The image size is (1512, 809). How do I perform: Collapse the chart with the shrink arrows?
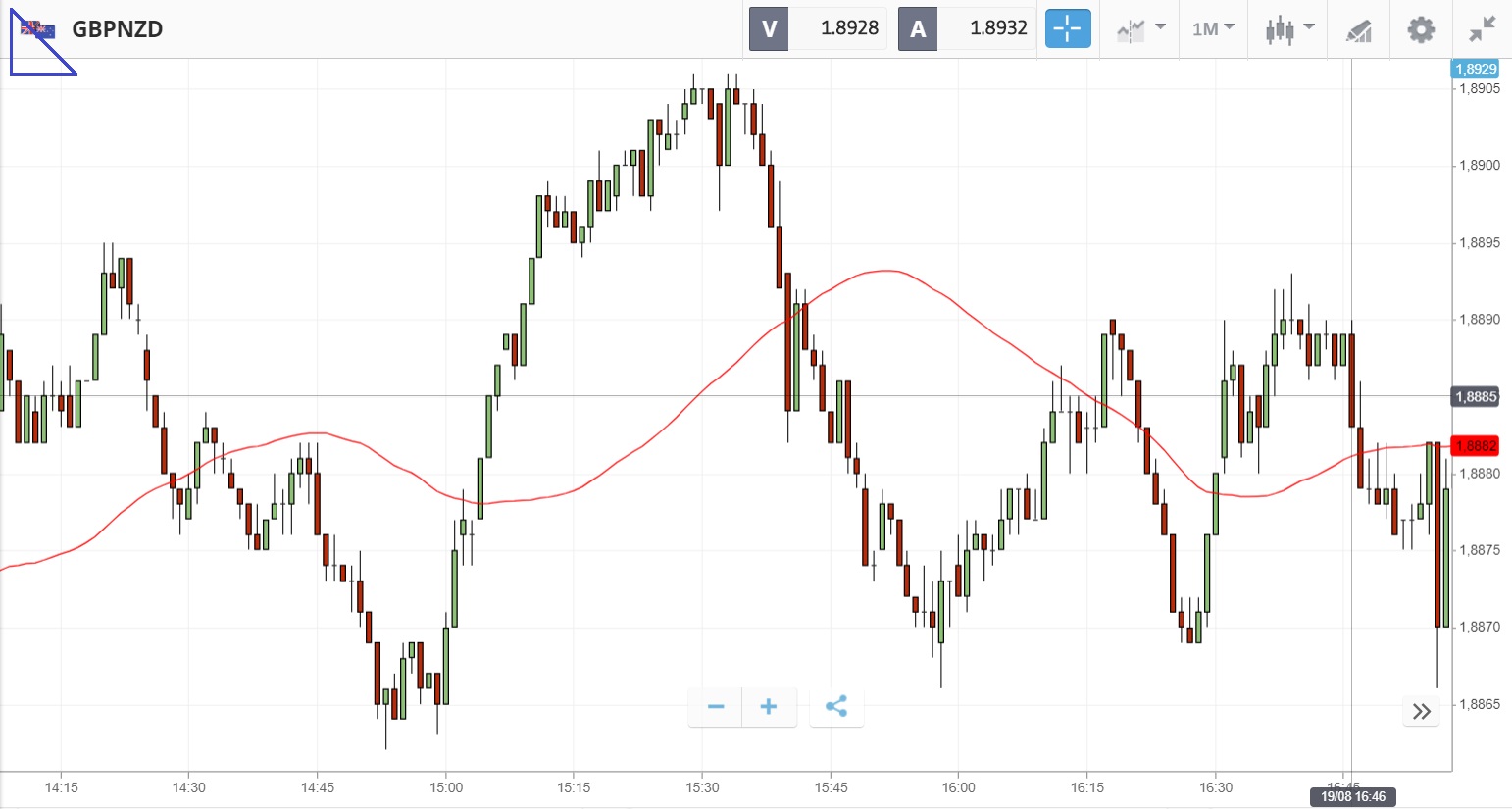[x=1482, y=29]
